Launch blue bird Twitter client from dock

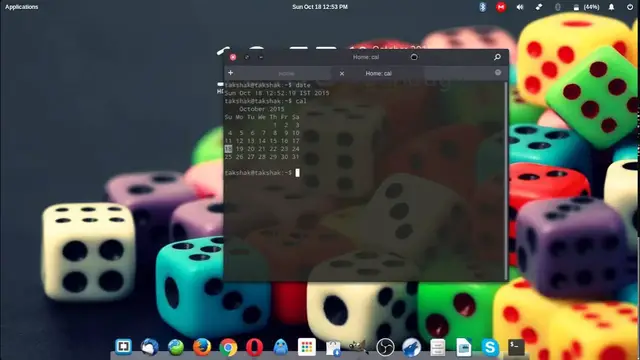coord(280,347)
